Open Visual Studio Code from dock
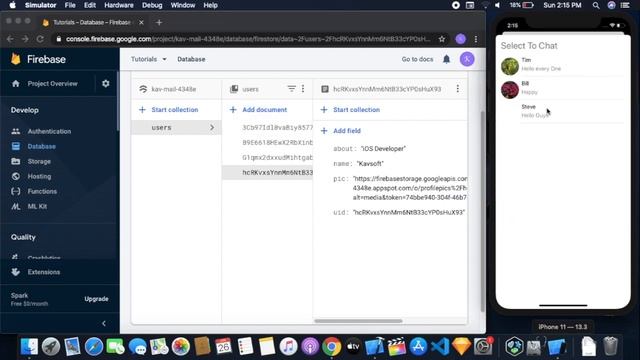 (440, 347)
